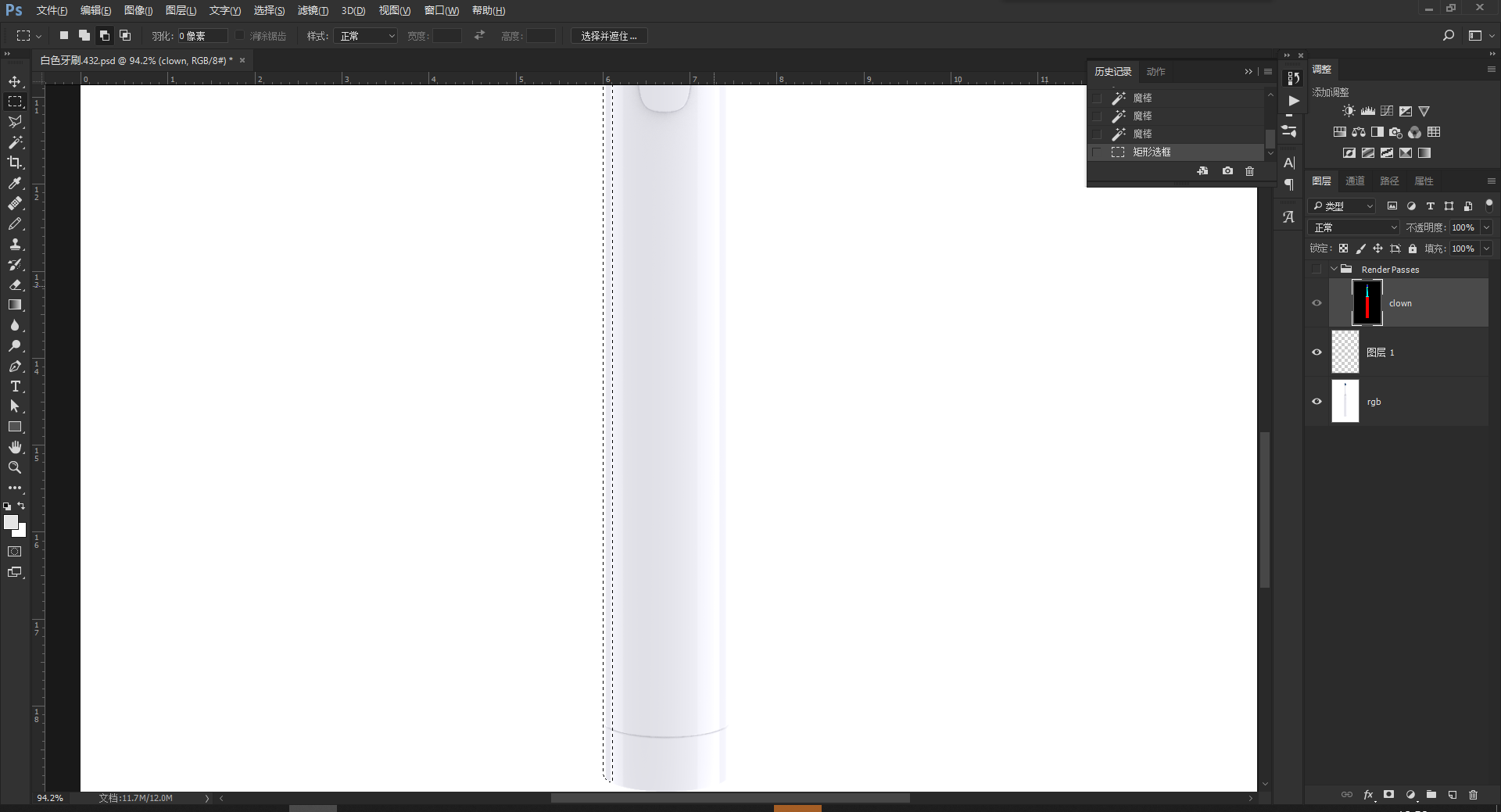The height and width of the screenshot is (812, 1501).
Task: Select the Zoom tool
Action: click(x=15, y=467)
